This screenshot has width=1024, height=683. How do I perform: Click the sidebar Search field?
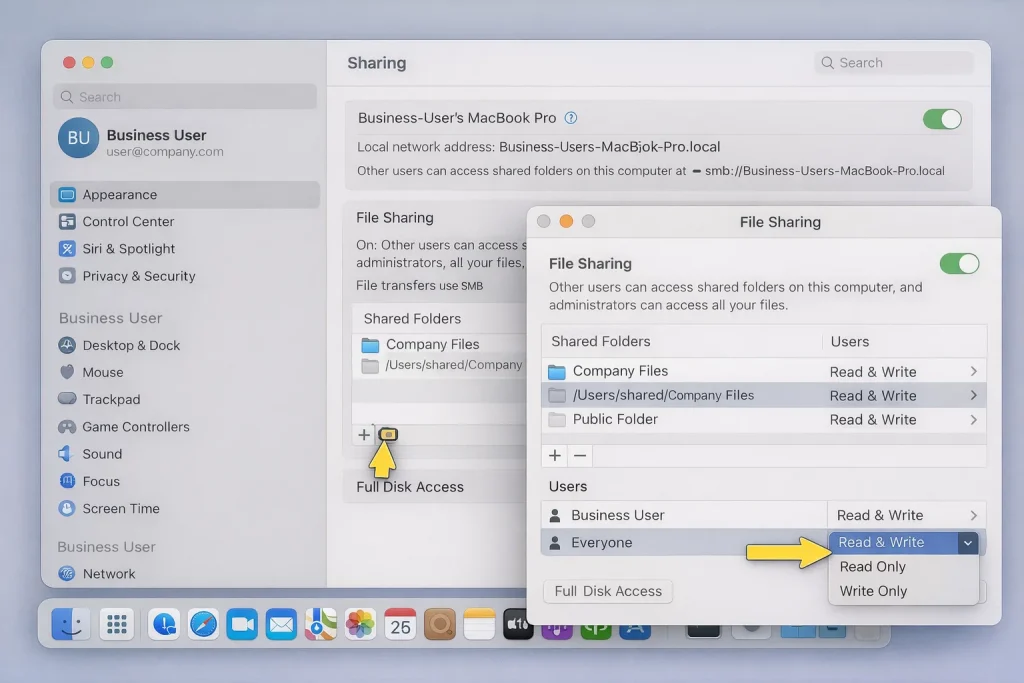[x=185, y=97]
